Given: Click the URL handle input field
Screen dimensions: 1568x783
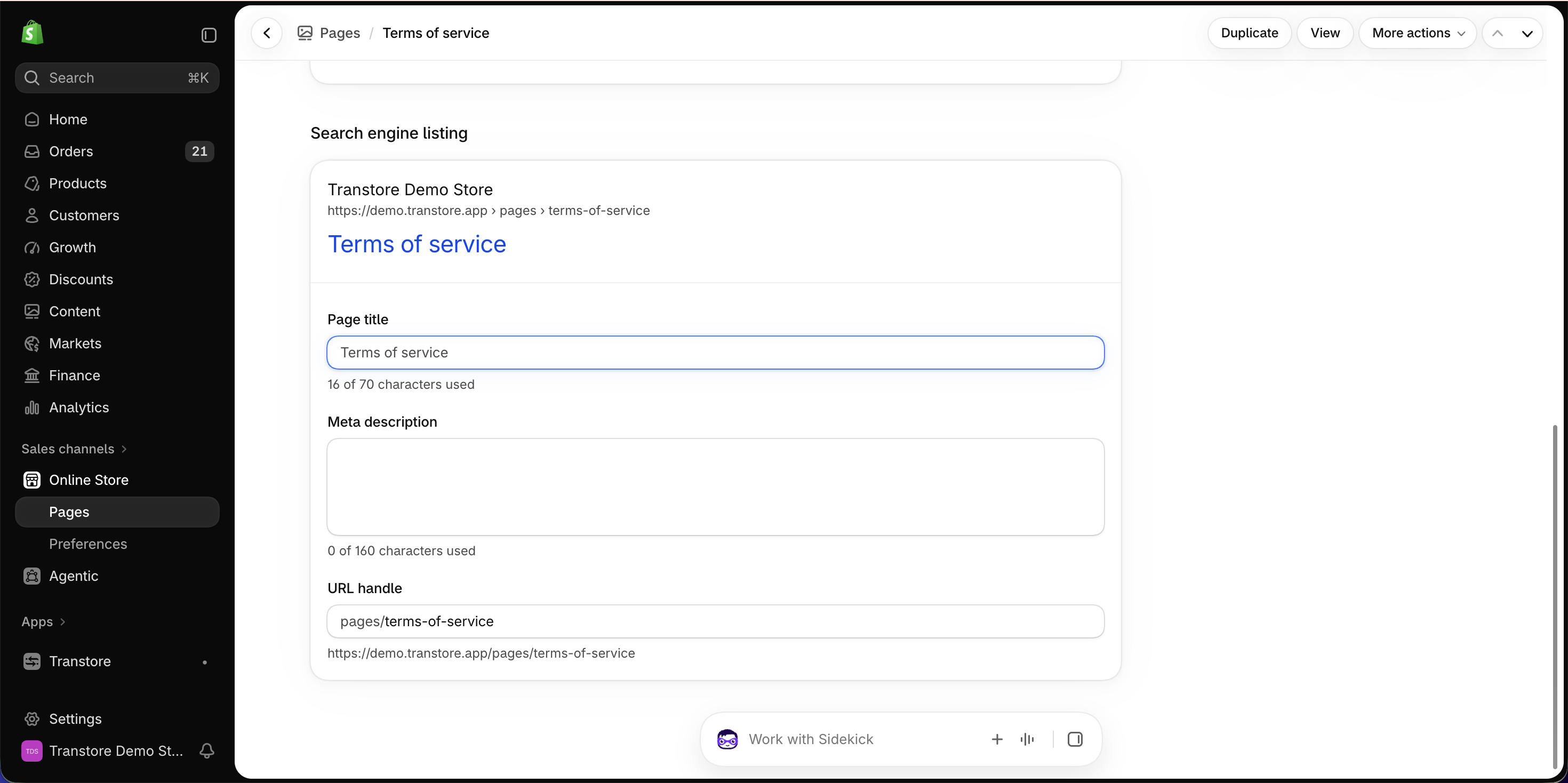Looking at the screenshot, I should point(716,621).
